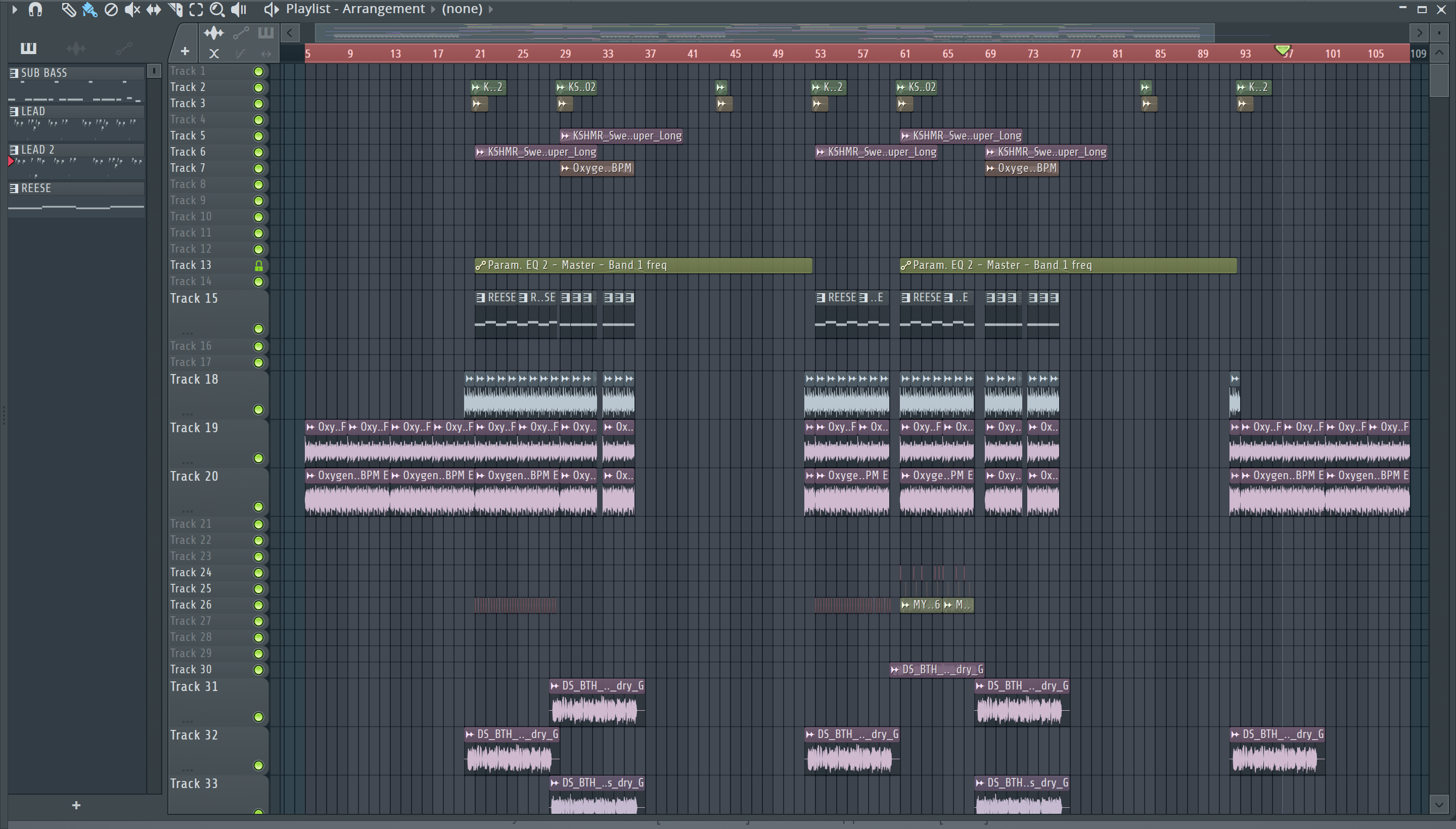Mute Track 2 with its green dot
The height and width of the screenshot is (829, 1456).
pos(258,87)
